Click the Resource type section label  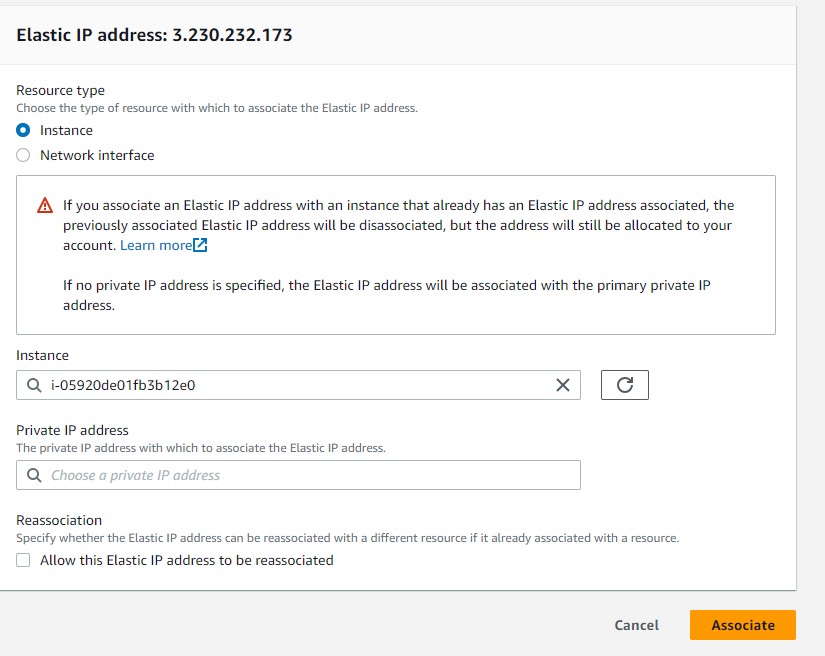click(60, 90)
